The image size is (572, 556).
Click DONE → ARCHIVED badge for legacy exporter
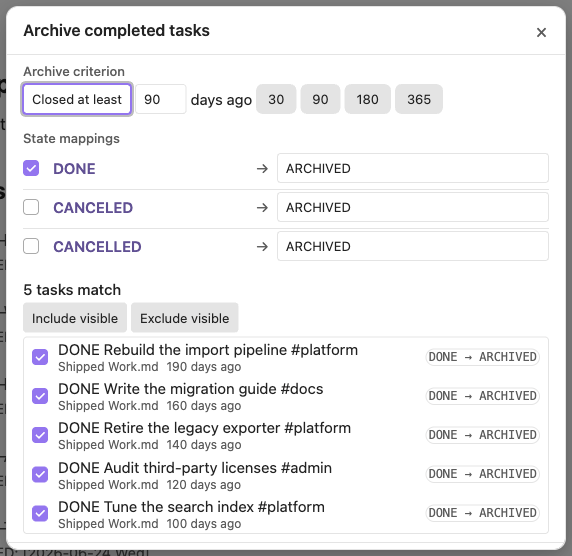tap(482, 435)
